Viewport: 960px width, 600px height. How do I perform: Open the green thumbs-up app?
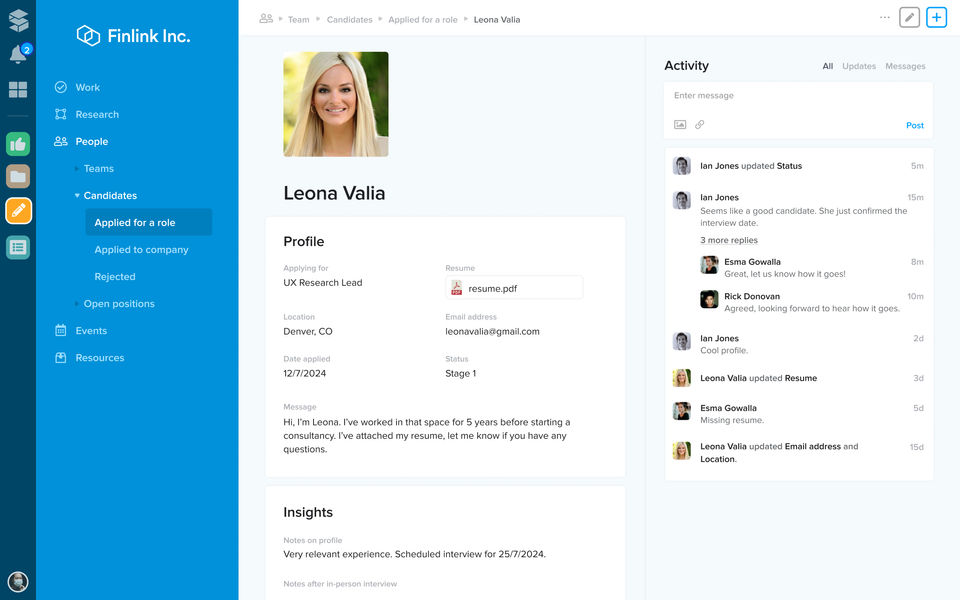tap(18, 144)
